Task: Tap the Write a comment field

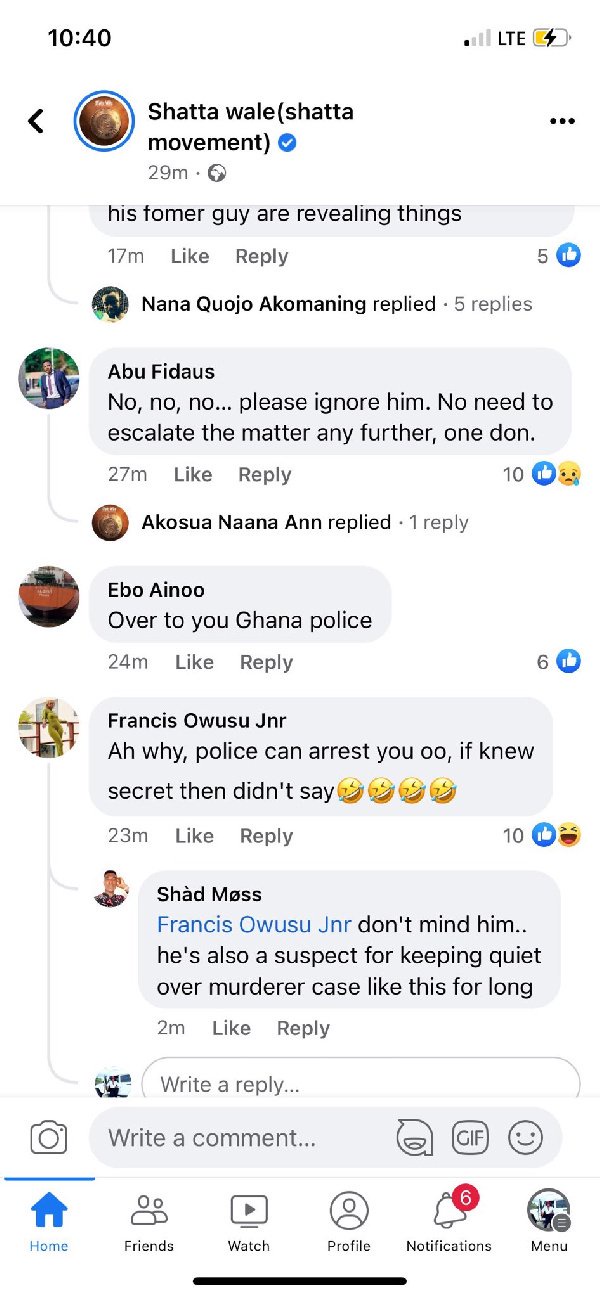Action: [240, 1138]
